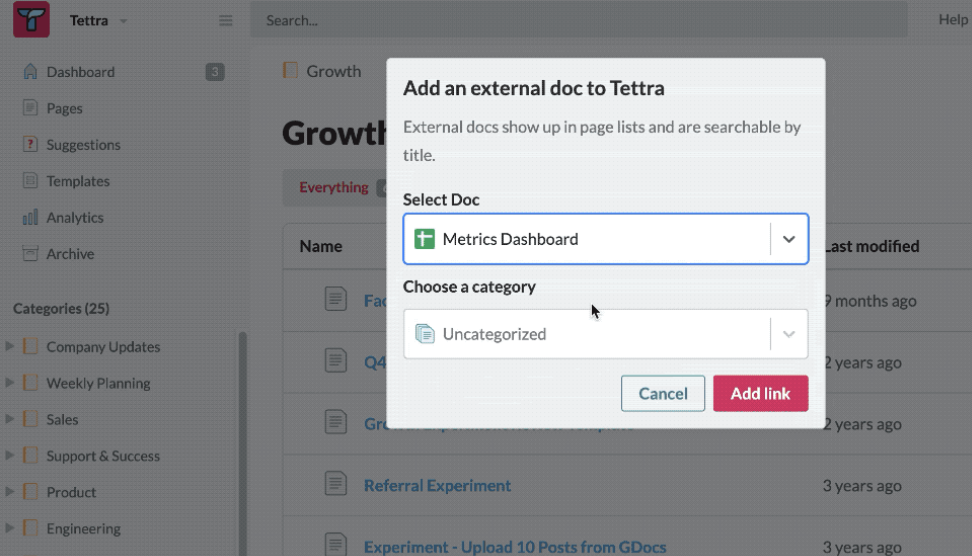Open the Sales category
The image size is (972, 556).
pos(62,420)
